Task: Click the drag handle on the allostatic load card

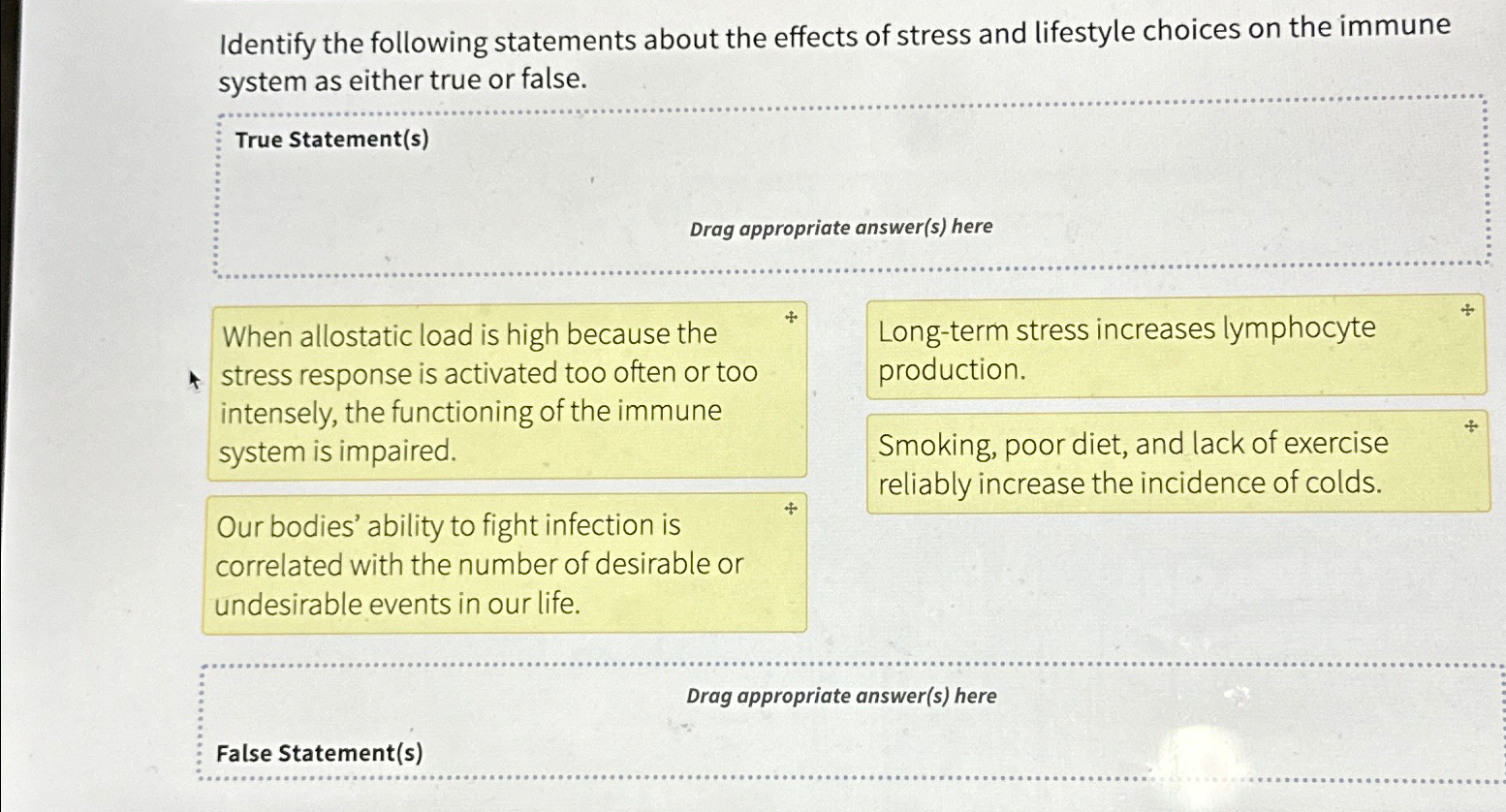Action: click(x=791, y=315)
